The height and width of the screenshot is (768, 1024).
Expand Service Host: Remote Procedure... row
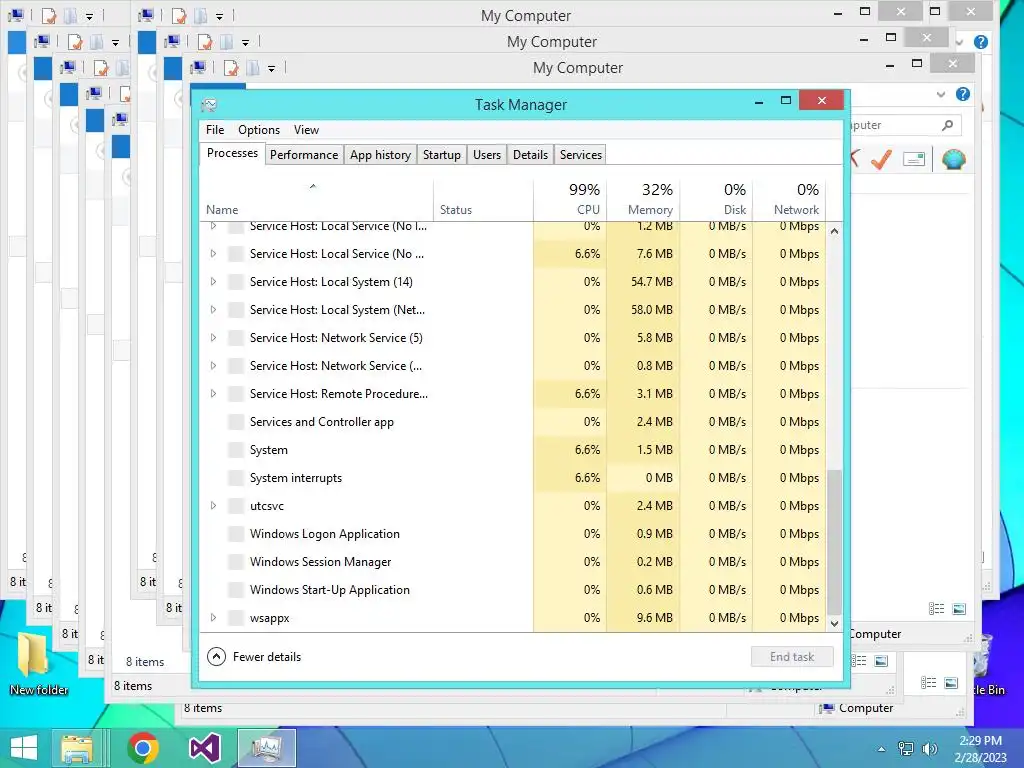(213, 394)
